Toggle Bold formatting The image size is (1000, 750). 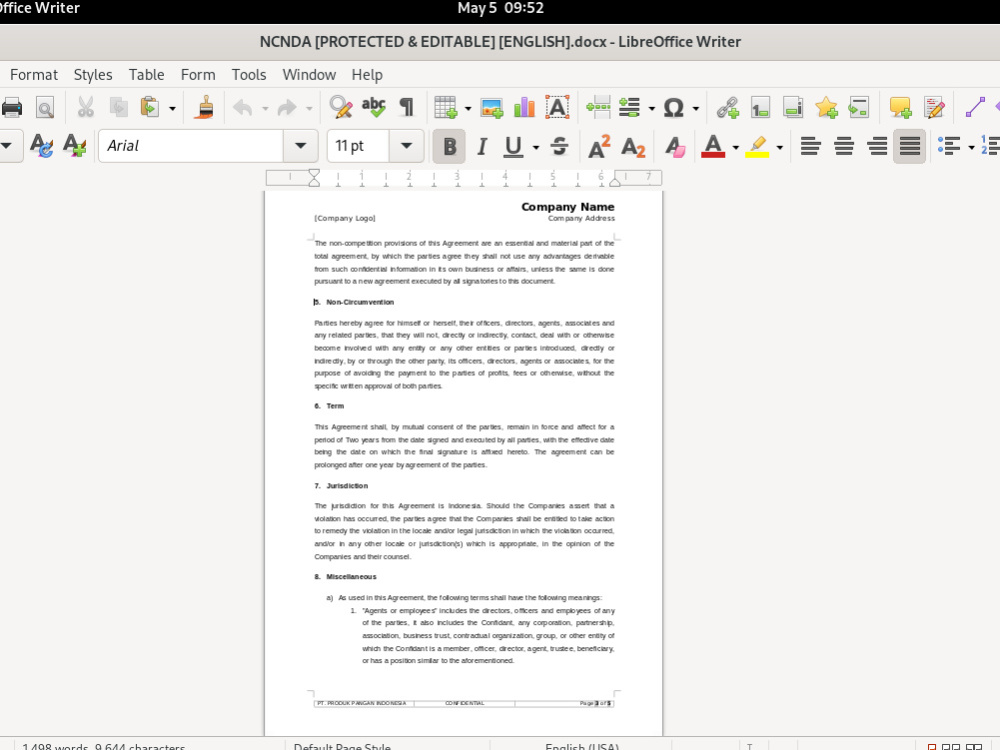pyautogui.click(x=449, y=147)
